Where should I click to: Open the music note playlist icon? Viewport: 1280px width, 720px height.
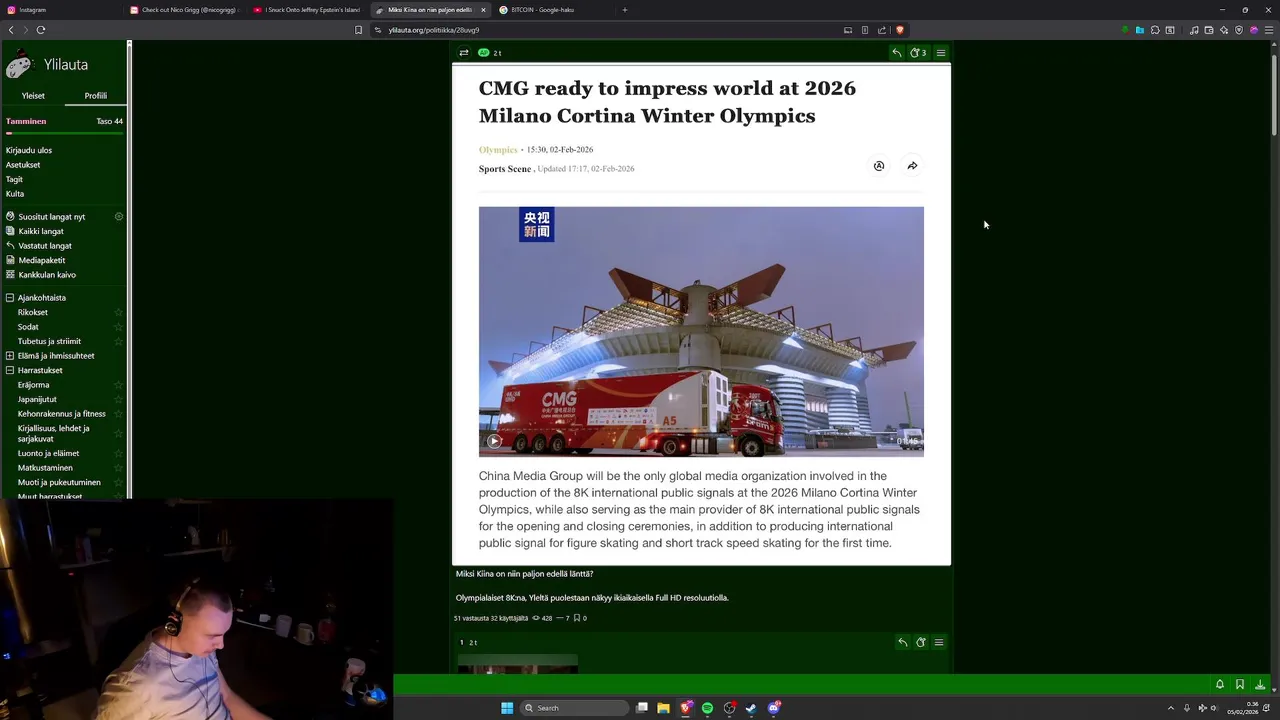point(1194,30)
